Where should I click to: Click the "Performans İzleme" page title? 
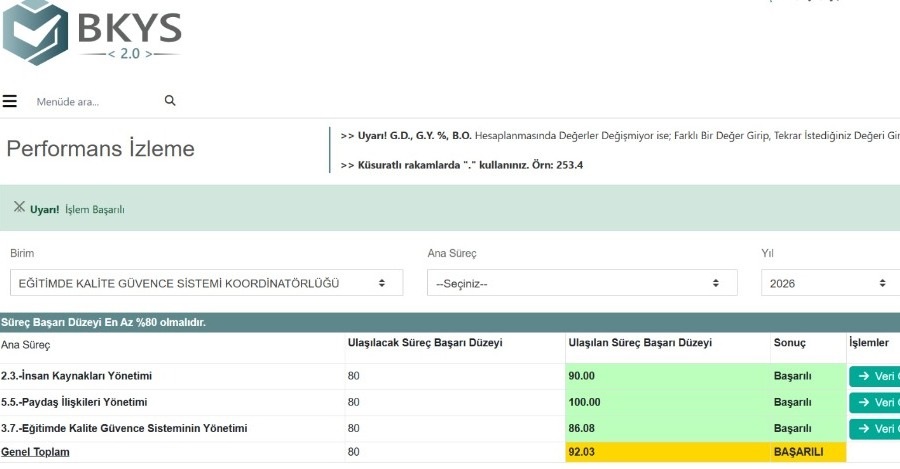click(x=100, y=149)
